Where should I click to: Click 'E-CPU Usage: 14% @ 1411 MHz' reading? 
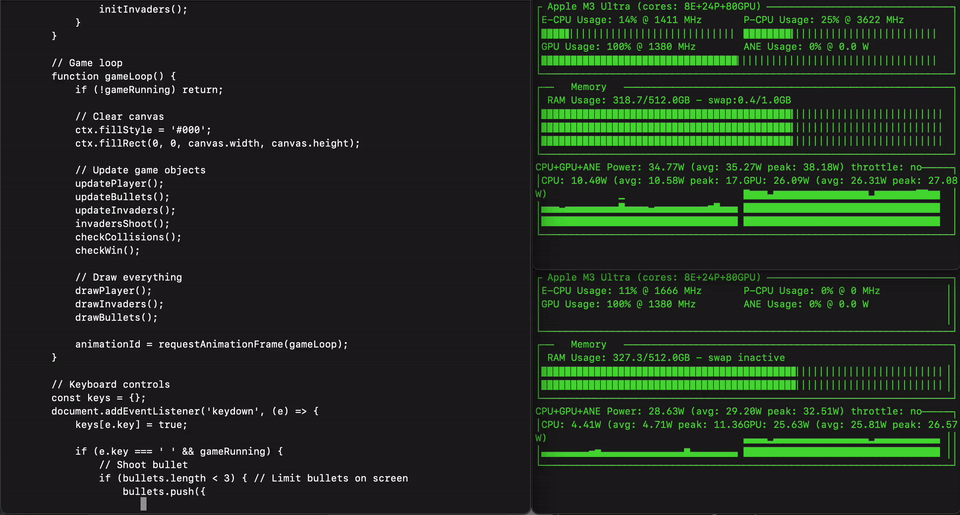click(x=621, y=20)
